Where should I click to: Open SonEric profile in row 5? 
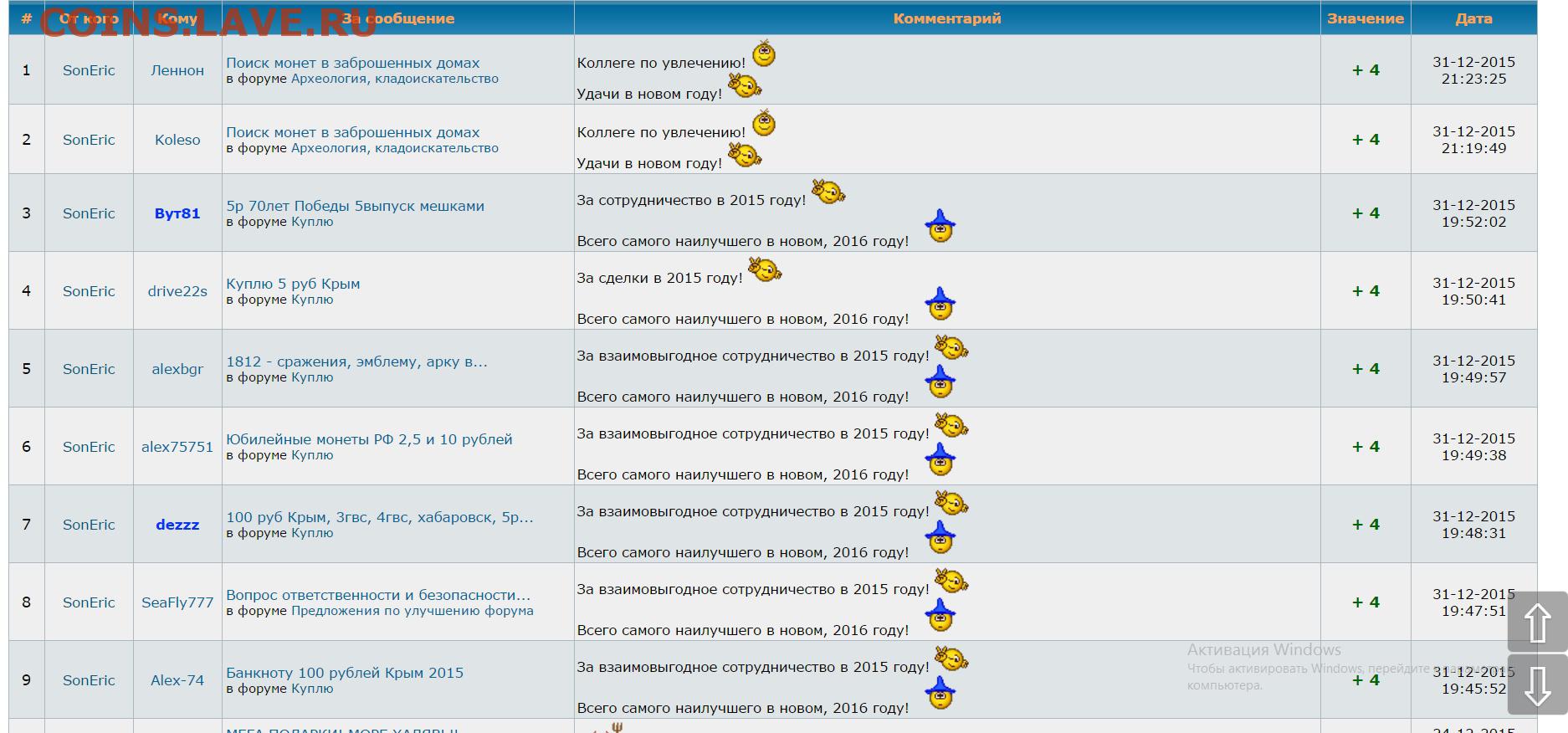(89, 369)
